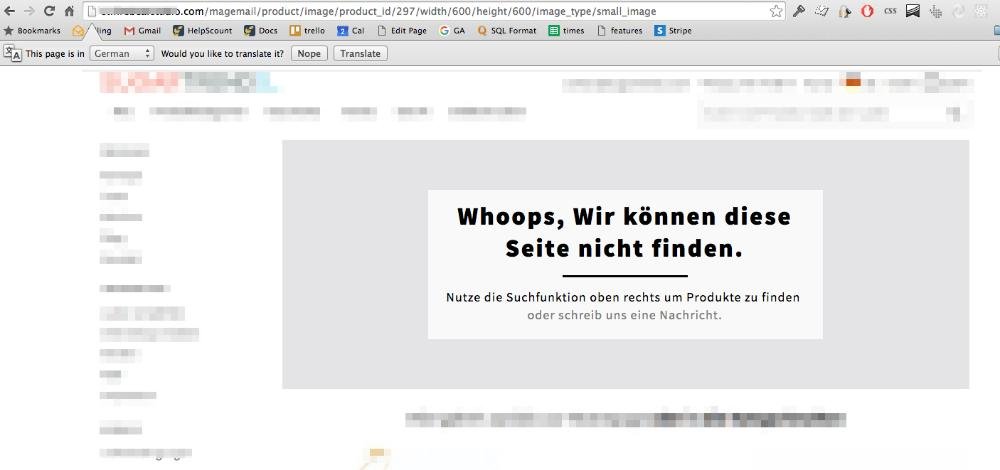Click the Bookmarks folder in bookmarks bar
The width and height of the screenshot is (1000, 470).
click(x=32, y=31)
